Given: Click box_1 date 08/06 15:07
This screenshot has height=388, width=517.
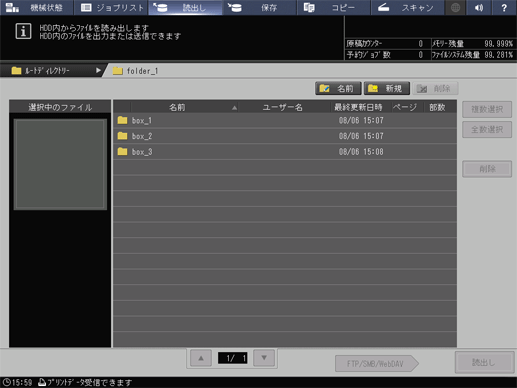Looking at the screenshot, I should pyautogui.click(x=361, y=120).
